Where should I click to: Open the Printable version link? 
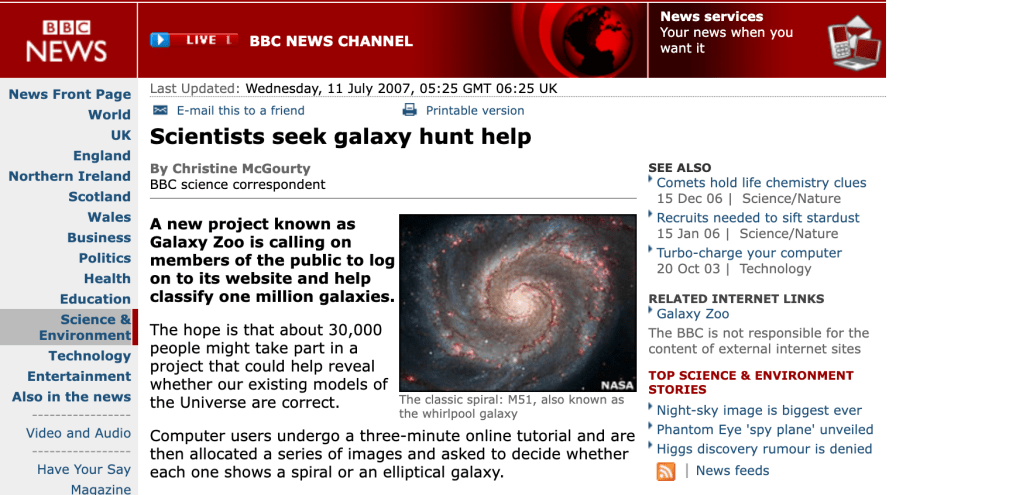point(475,110)
